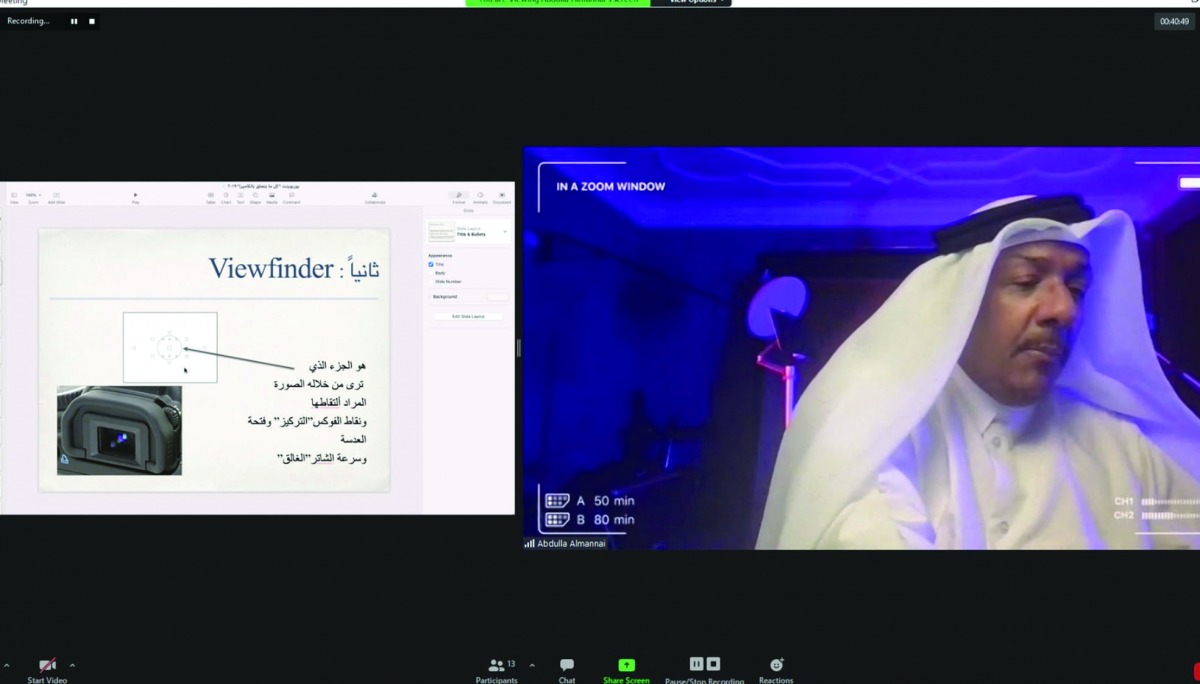Open the Chat panel

coord(567,665)
